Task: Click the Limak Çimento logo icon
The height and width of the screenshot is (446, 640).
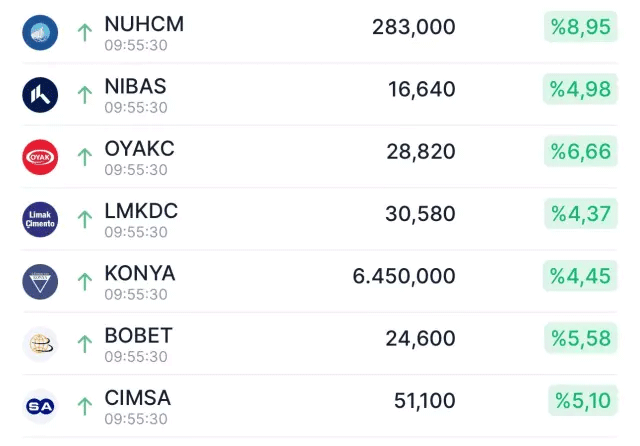Action: [x=40, y=219]
